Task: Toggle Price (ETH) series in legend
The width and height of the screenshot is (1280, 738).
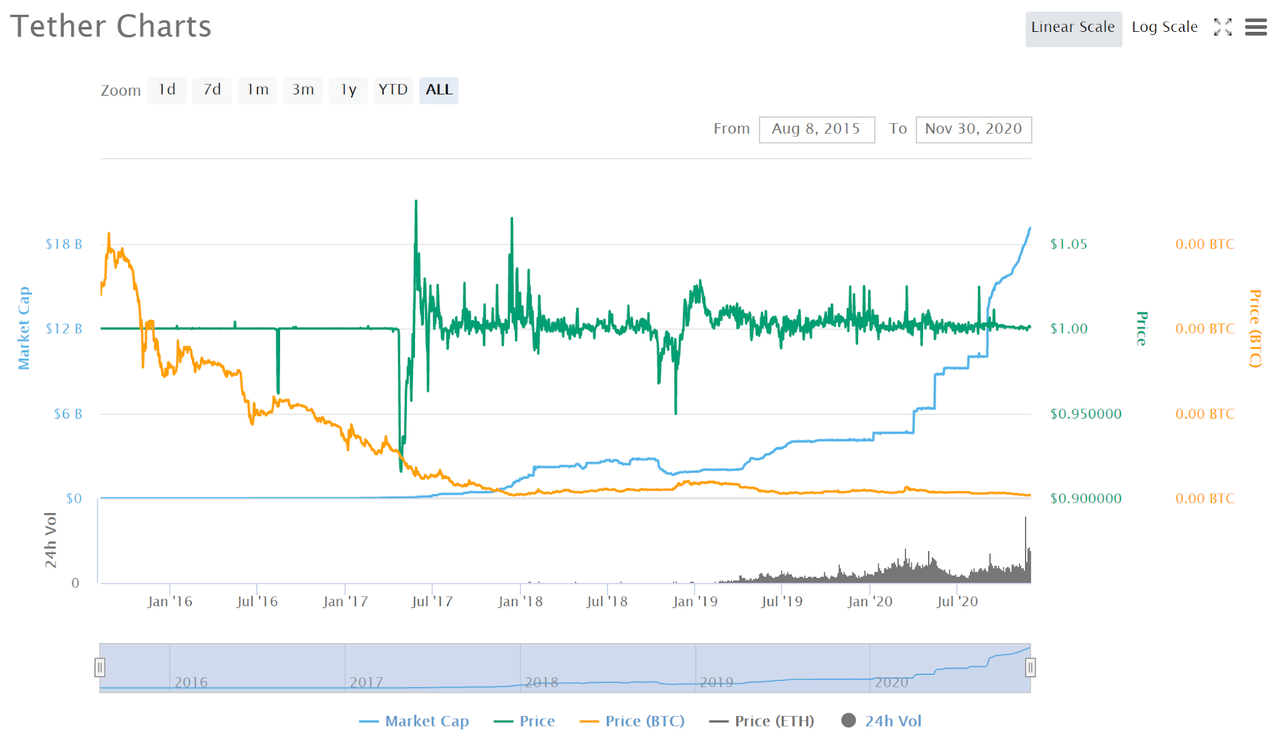Action: (x=761, y=721)
